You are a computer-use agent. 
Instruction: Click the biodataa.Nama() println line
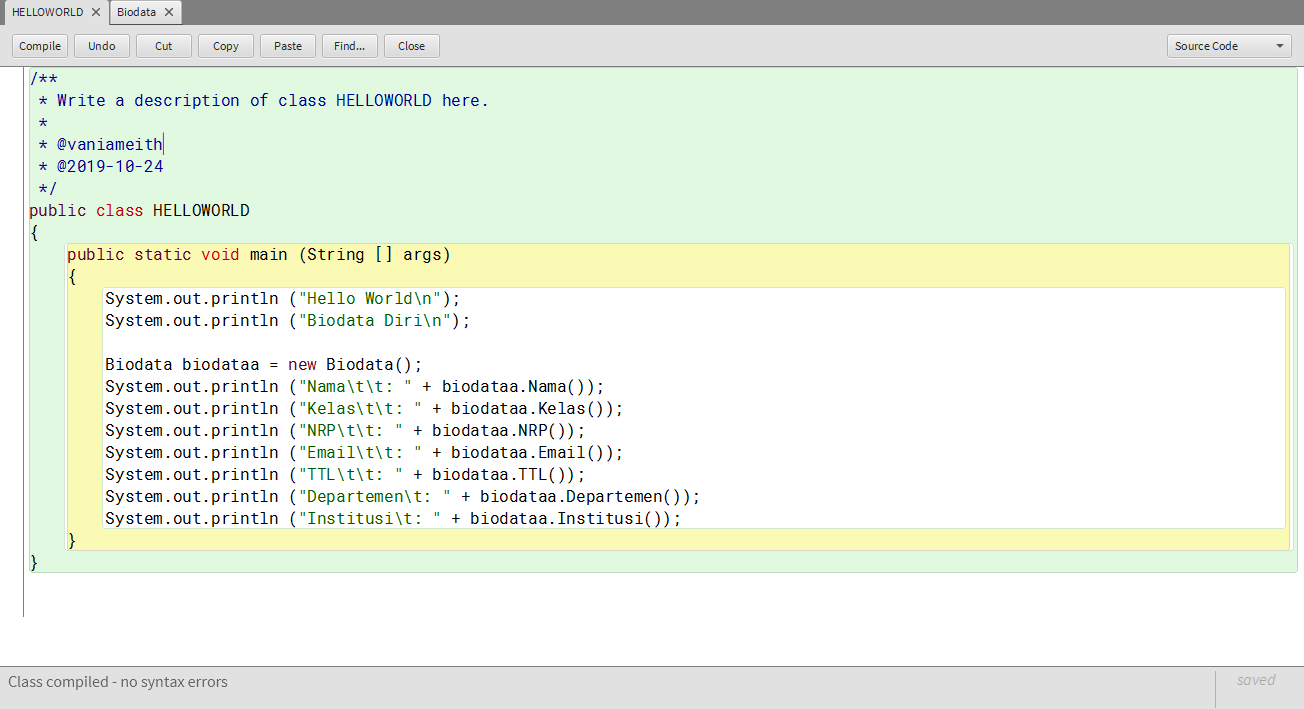tap(355, 386)
